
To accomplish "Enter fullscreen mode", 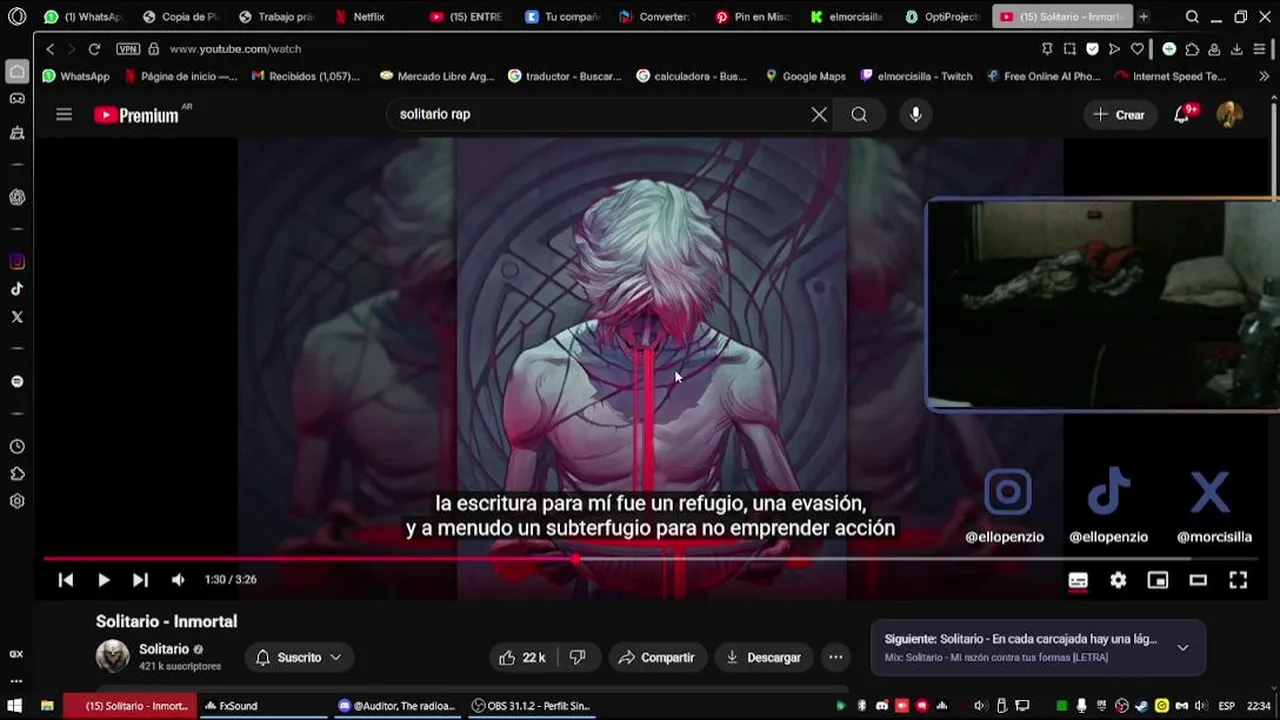I will pos(1238,580).
